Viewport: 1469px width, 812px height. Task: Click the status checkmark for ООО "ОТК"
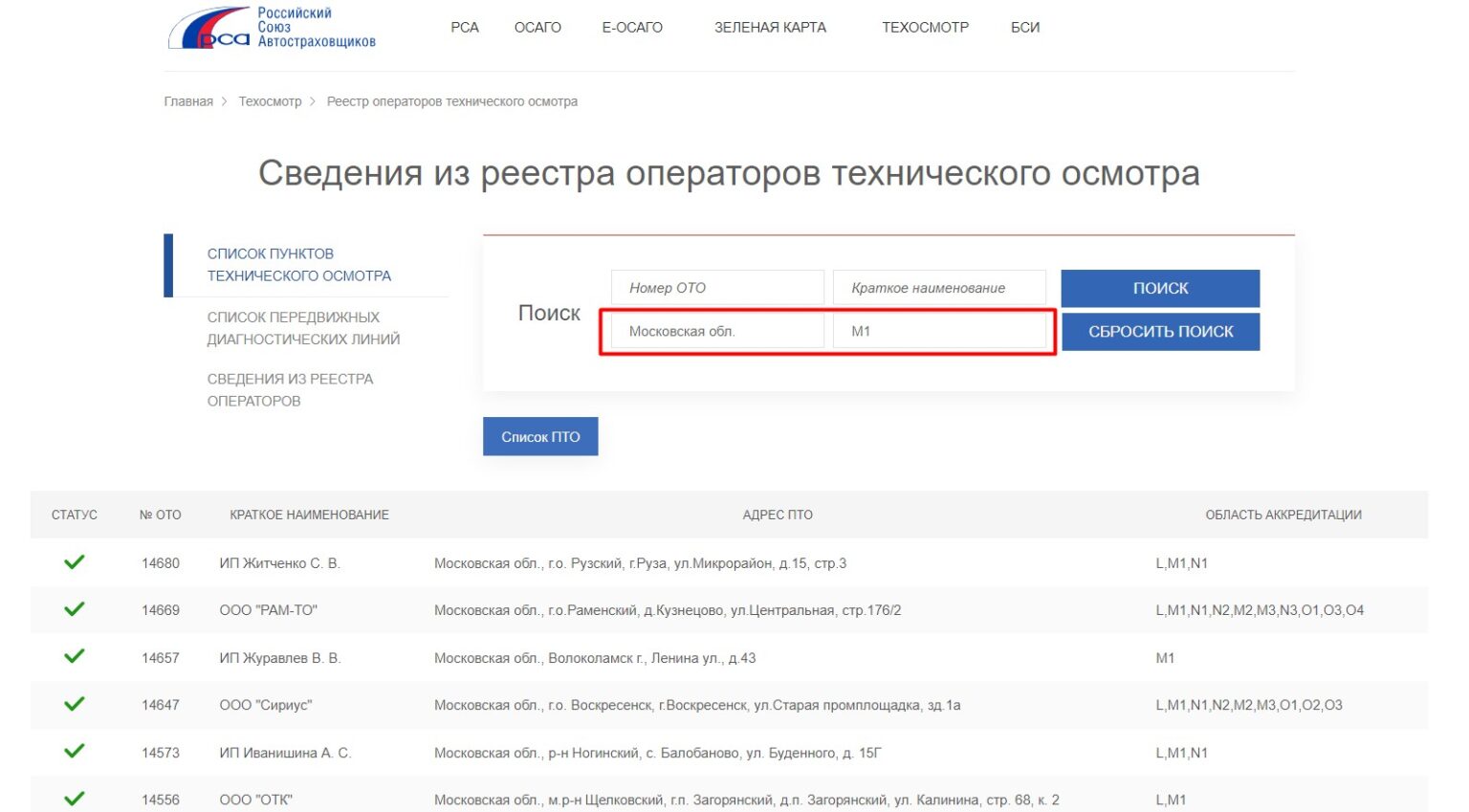pyautogui.click(x=74, y=799)
